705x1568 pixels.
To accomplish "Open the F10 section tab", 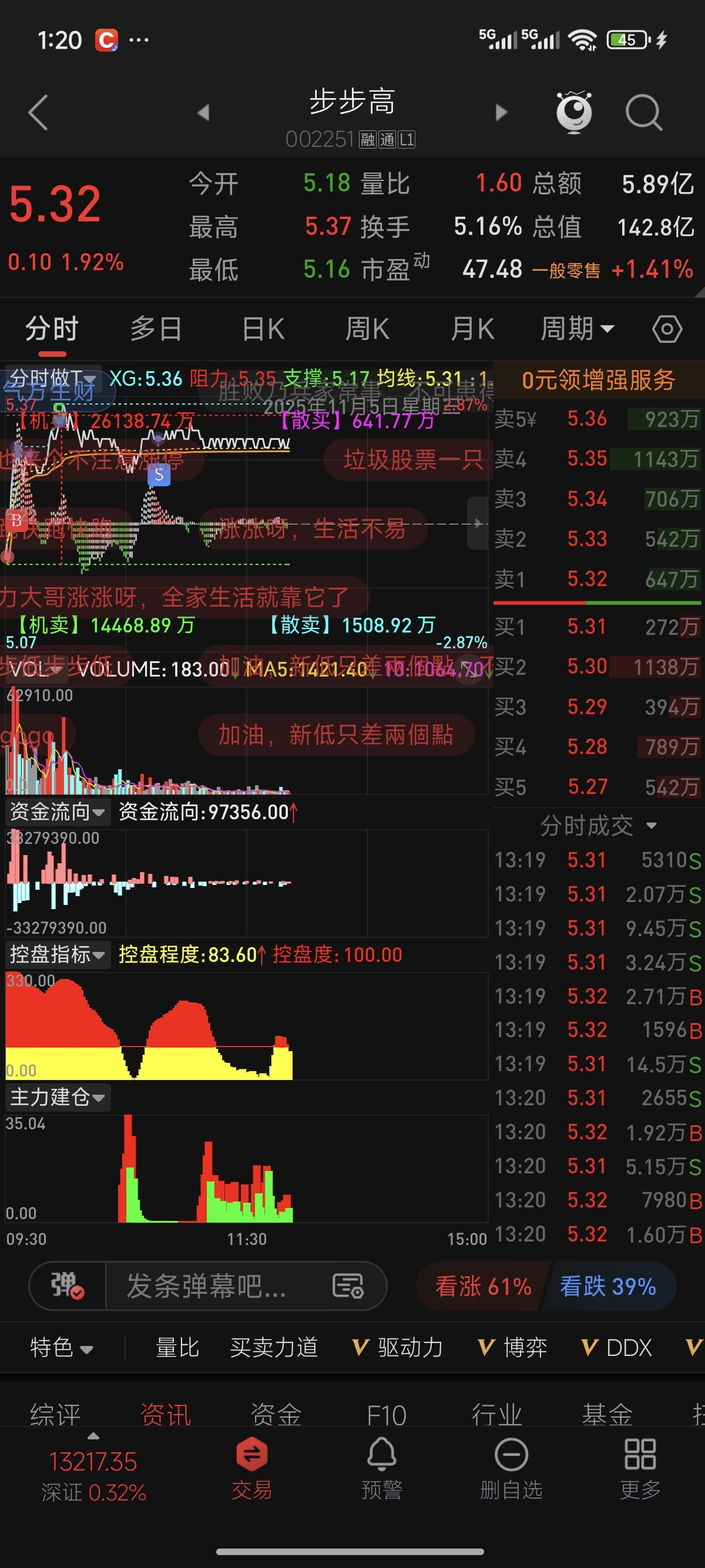I will pyautogui.click(x=386, y=1414).
